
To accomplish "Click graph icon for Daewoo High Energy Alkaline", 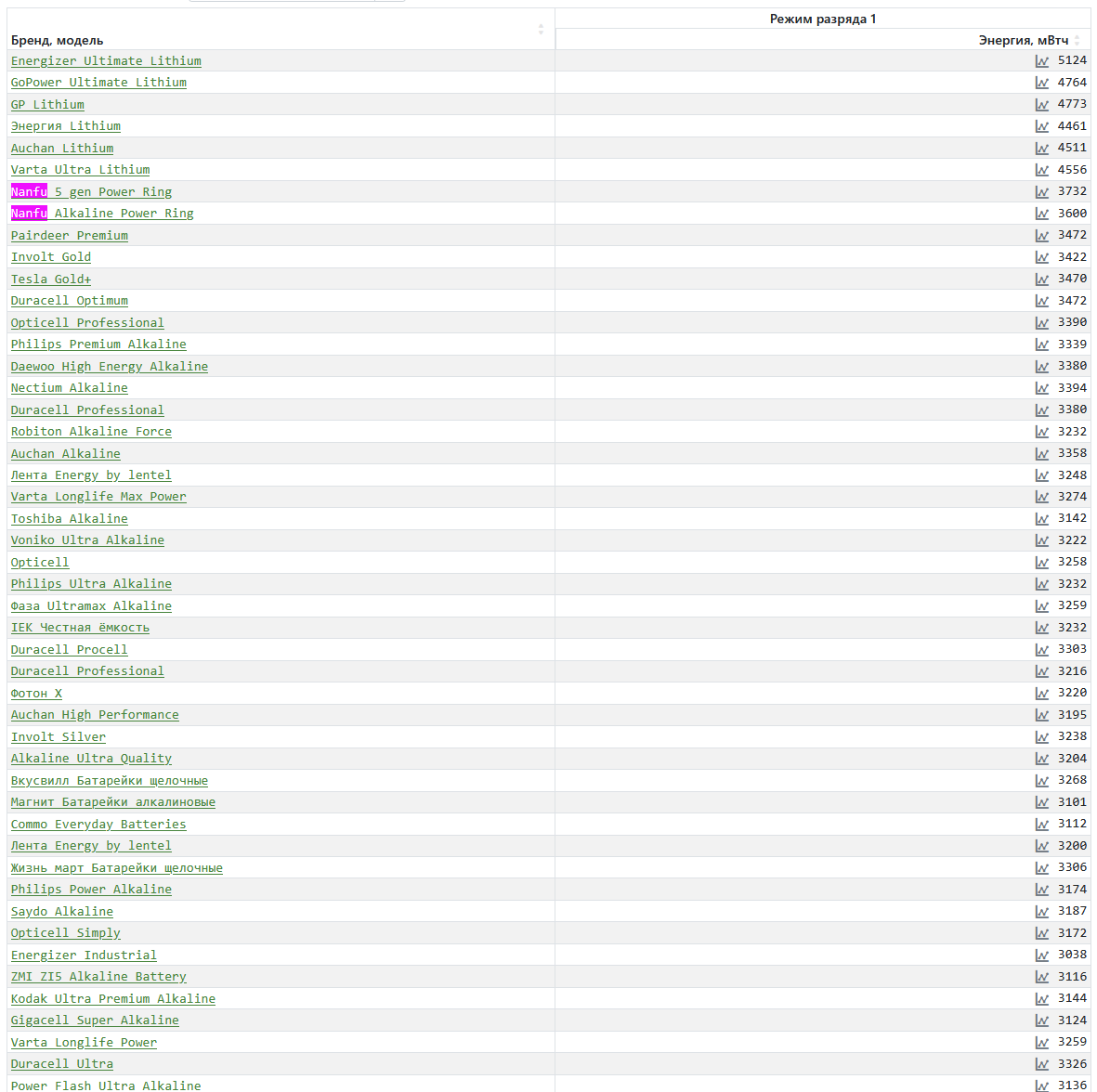I will pos(1041,366).
